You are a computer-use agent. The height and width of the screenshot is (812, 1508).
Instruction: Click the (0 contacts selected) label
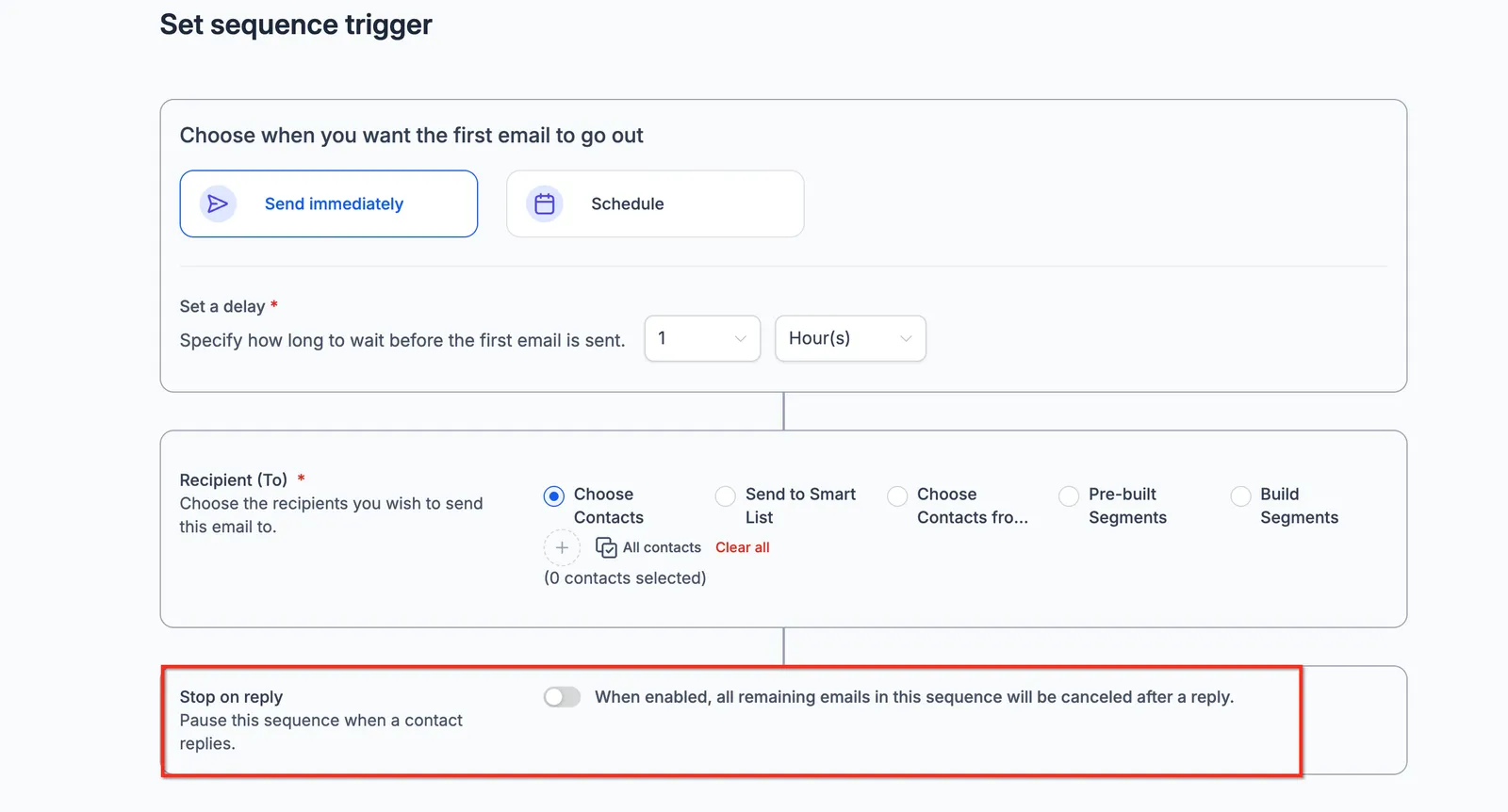coord(625,577)
